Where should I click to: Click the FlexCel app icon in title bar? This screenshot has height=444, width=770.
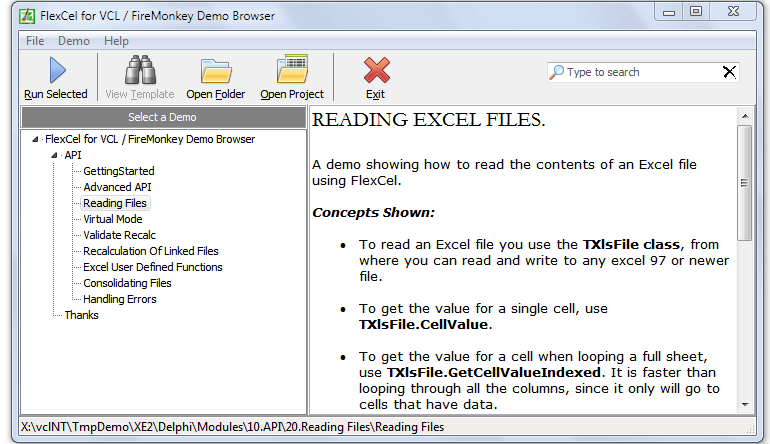[x=27, y=16]
